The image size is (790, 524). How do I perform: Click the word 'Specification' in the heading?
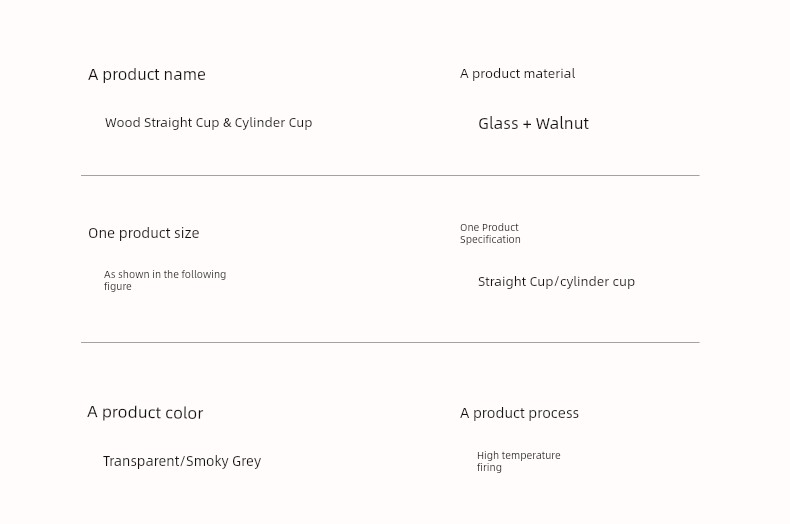pos(490,240)
